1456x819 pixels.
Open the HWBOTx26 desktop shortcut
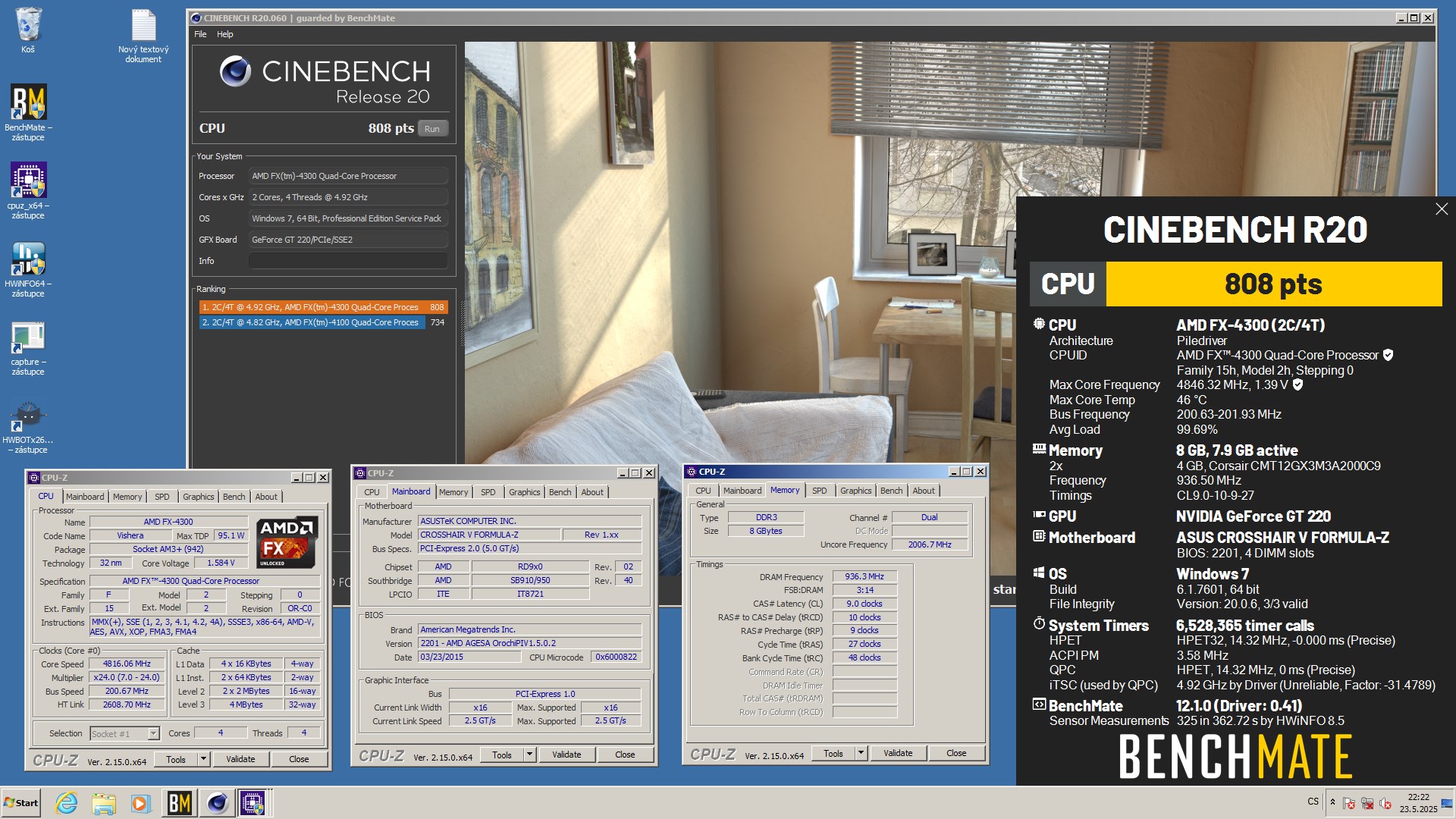[28, 427]
